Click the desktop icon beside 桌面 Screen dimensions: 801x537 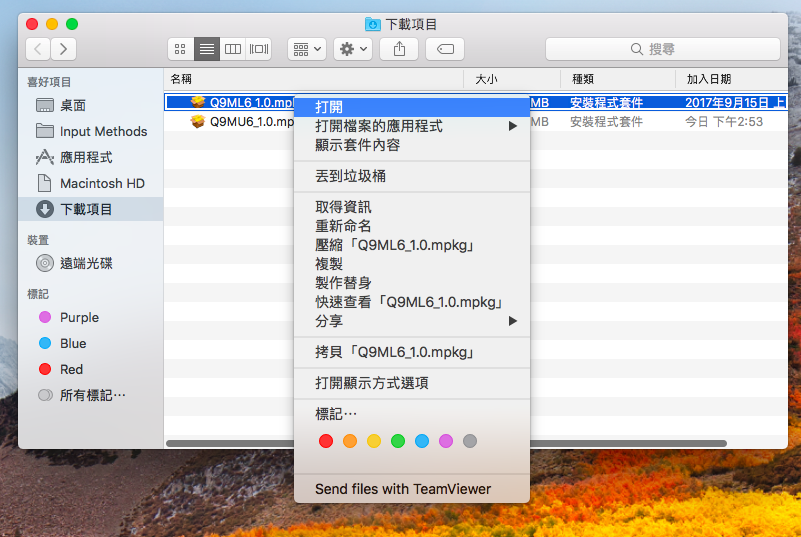point(45,105)
